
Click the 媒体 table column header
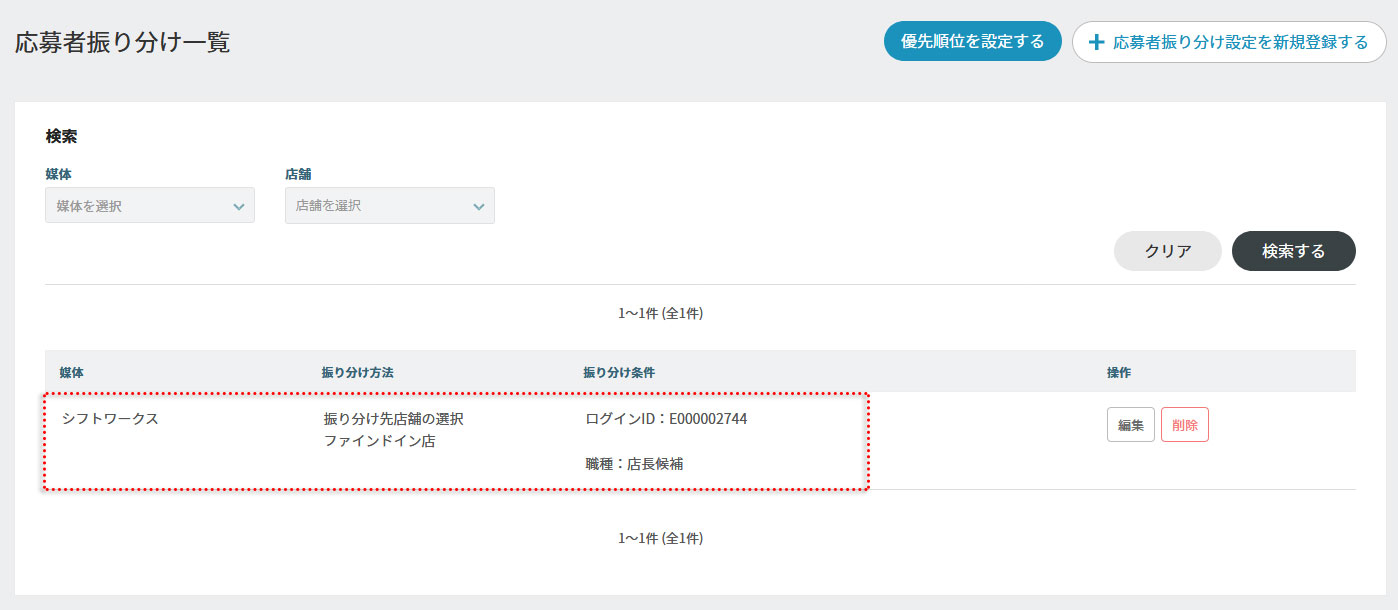(x=71, y=372)
